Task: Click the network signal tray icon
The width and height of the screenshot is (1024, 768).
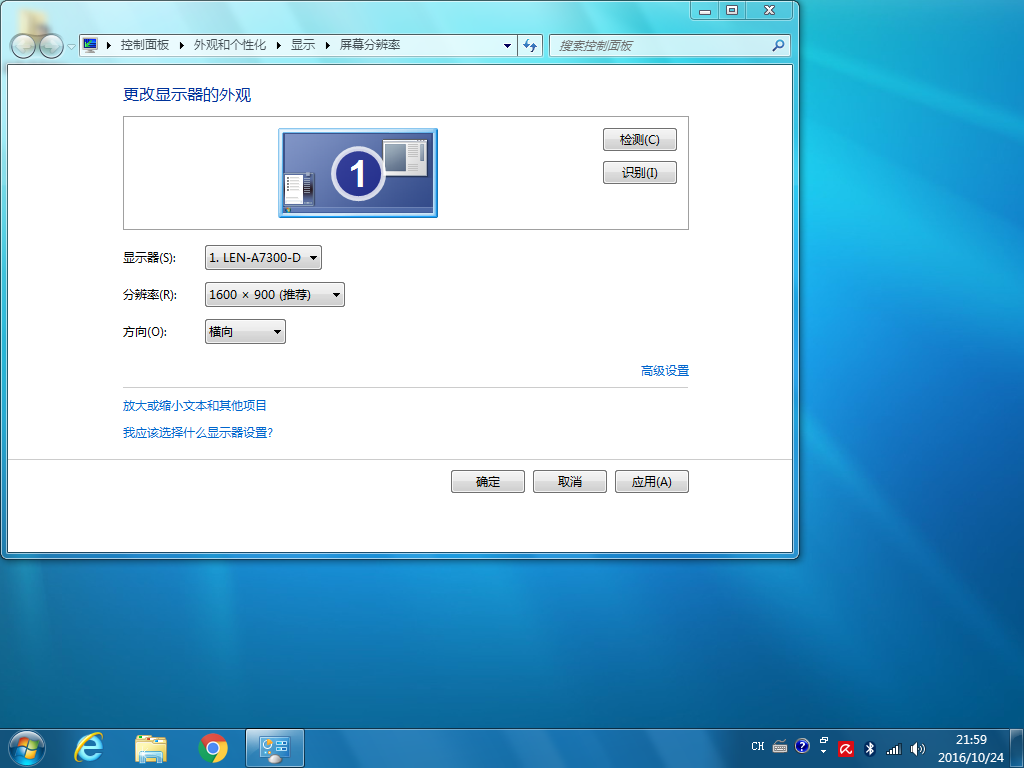Action: 893,749
